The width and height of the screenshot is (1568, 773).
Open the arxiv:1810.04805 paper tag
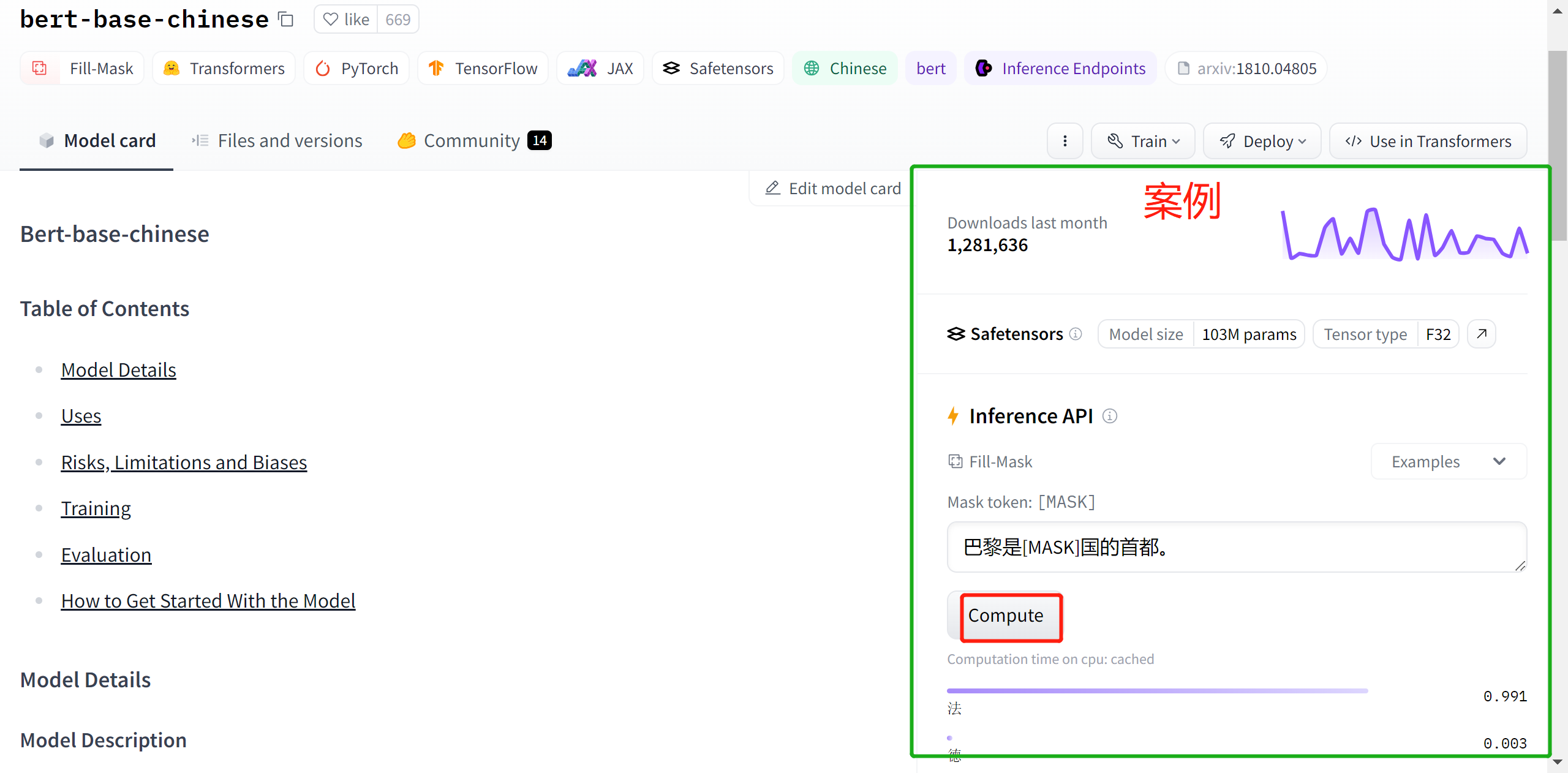[1246, 68]
